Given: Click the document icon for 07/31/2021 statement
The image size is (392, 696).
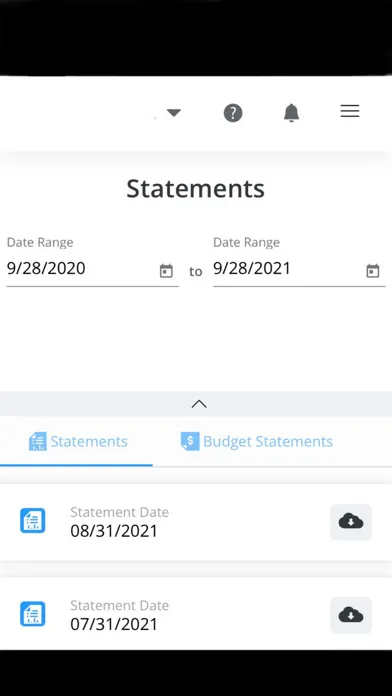Looking at the screenshot, I should coord(32,614).
